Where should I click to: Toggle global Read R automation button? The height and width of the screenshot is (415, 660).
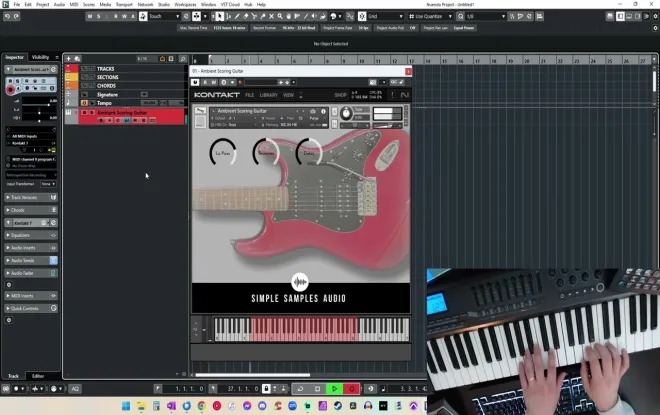[x=116, y=16]
